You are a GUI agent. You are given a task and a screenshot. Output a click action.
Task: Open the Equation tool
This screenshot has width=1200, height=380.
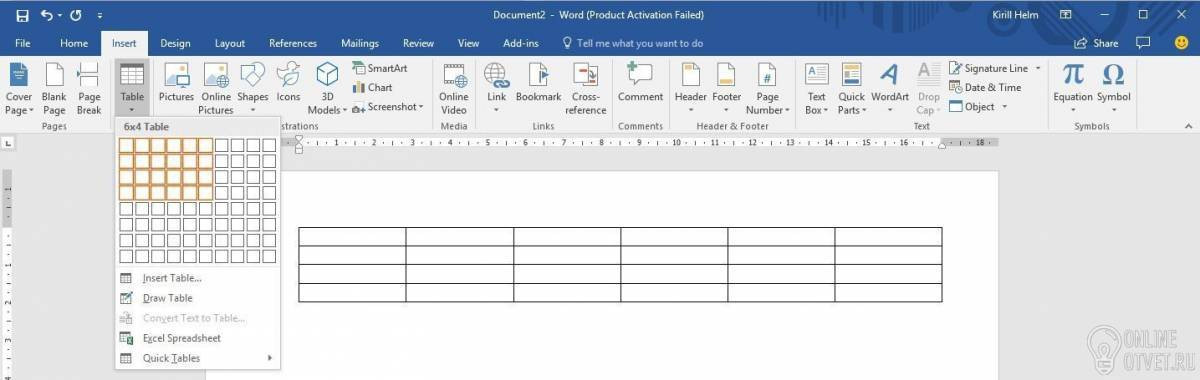tap(1072, 89)
